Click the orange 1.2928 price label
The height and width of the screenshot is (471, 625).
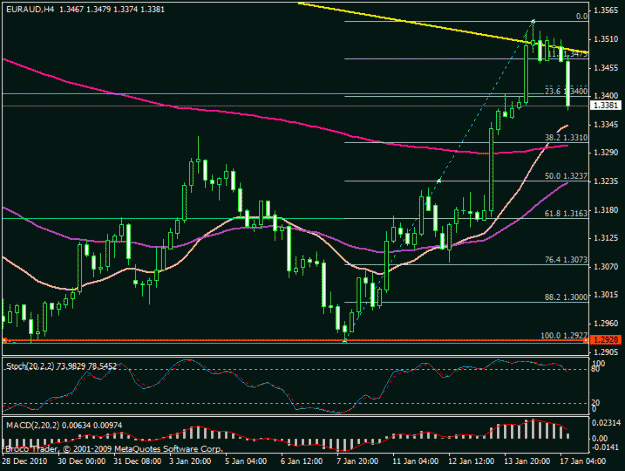tap(605, 340)
